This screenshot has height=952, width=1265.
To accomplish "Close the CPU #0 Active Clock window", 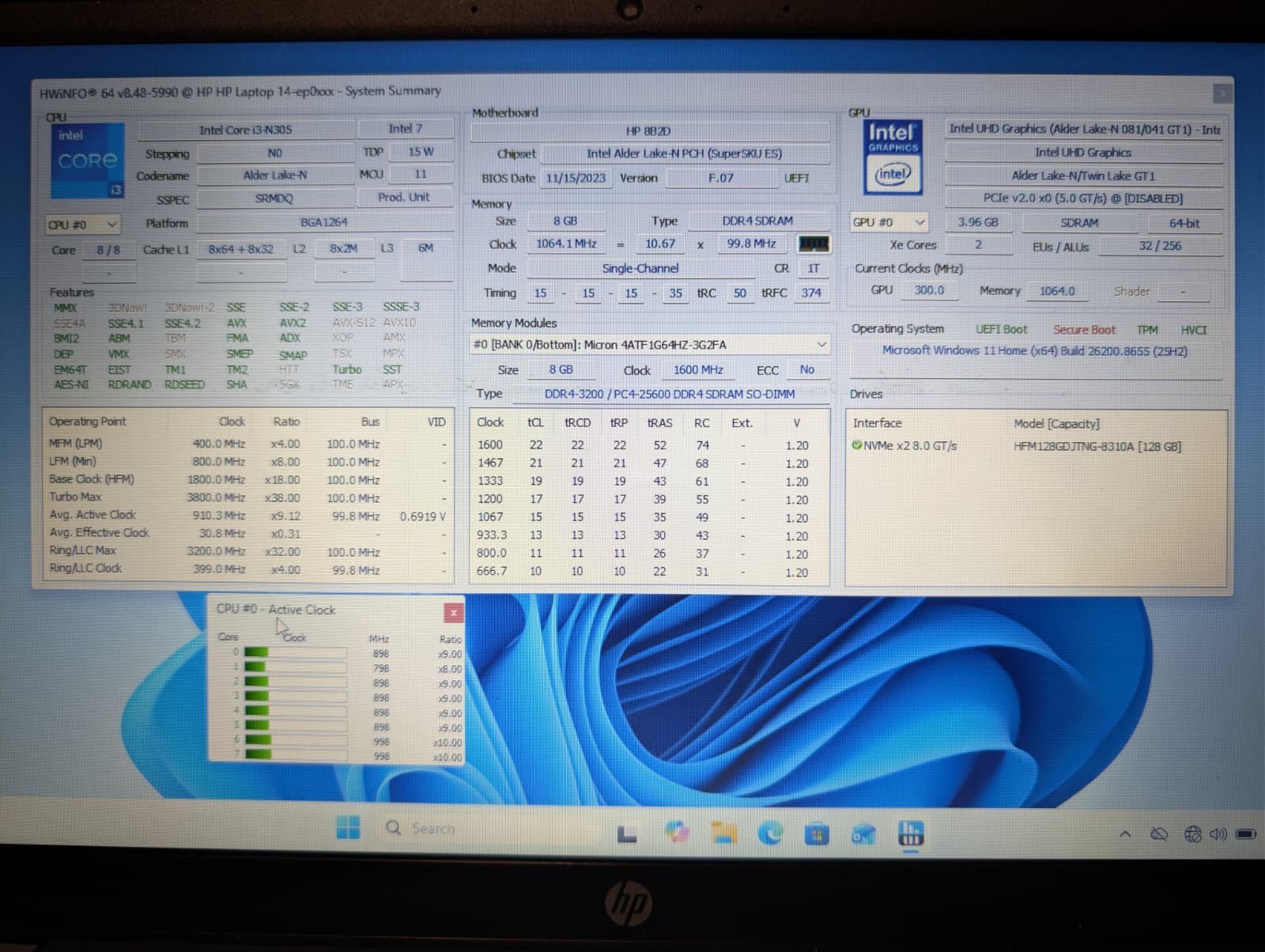I will (x=454, y=613).
